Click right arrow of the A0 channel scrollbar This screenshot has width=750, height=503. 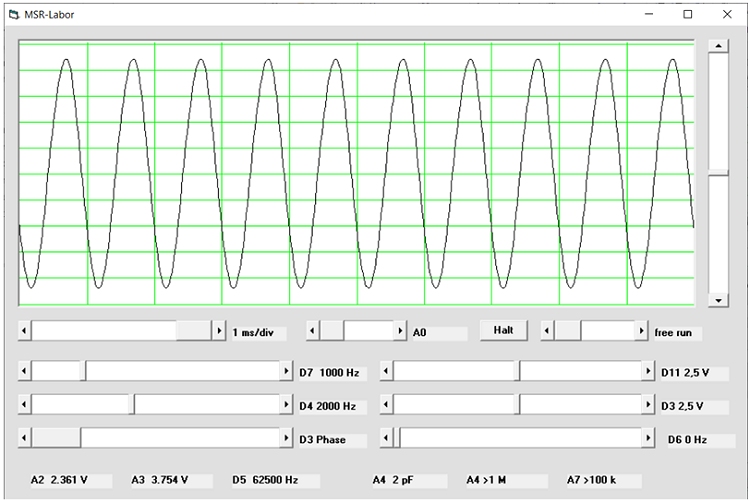402,331
